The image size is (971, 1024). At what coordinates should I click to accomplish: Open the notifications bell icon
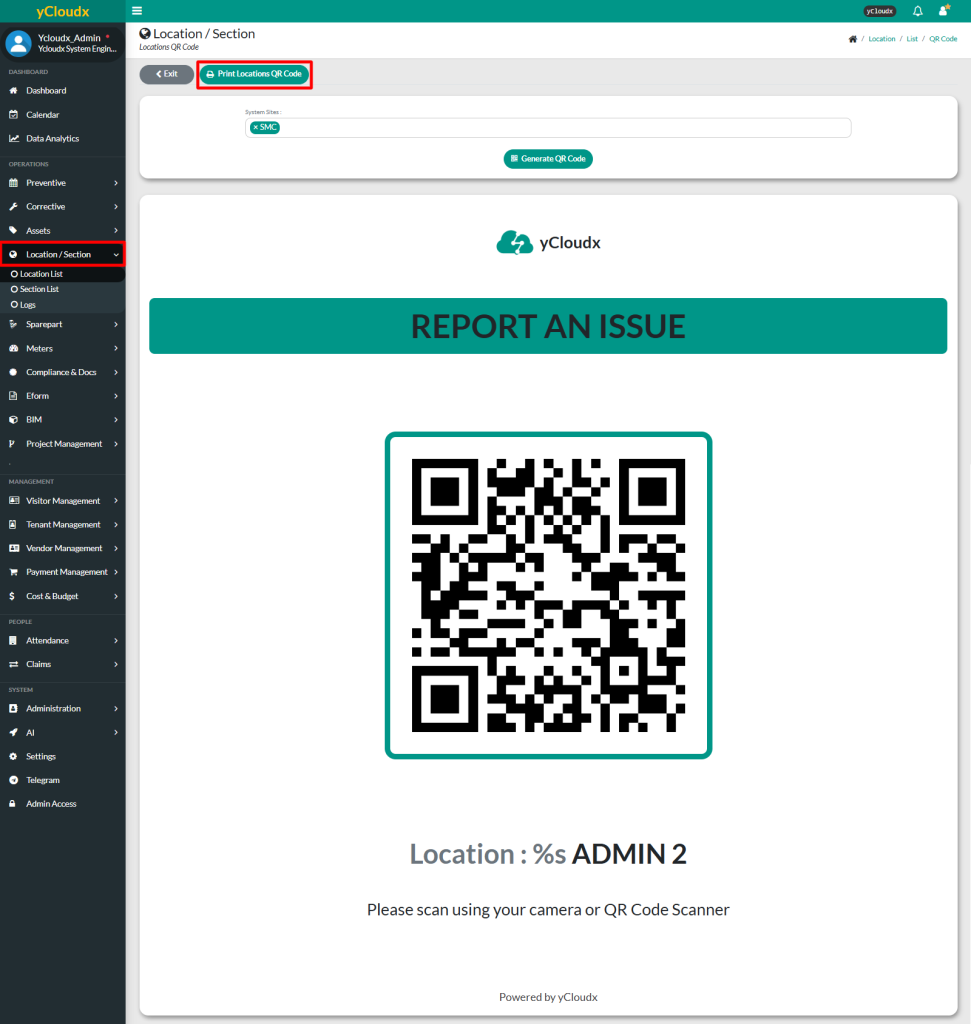pos(917,10)
